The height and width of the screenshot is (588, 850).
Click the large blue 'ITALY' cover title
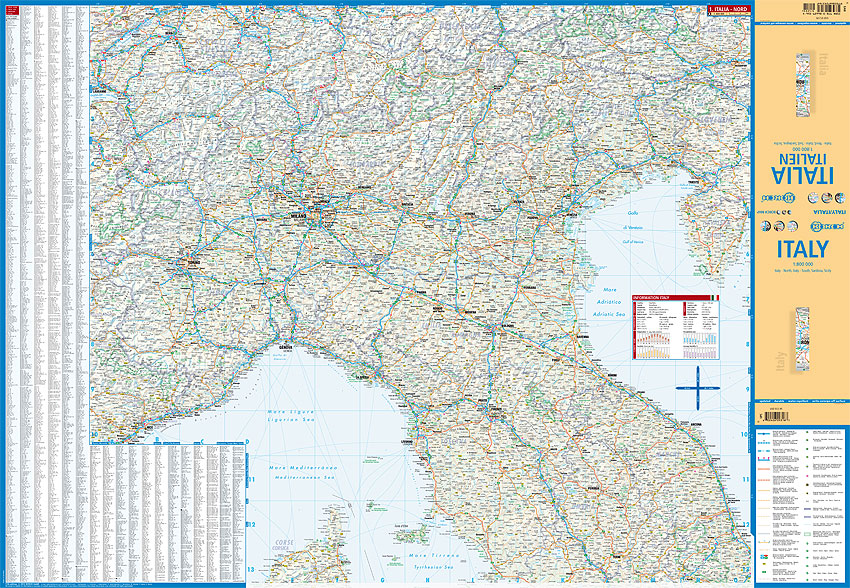[x=800, y=248]
